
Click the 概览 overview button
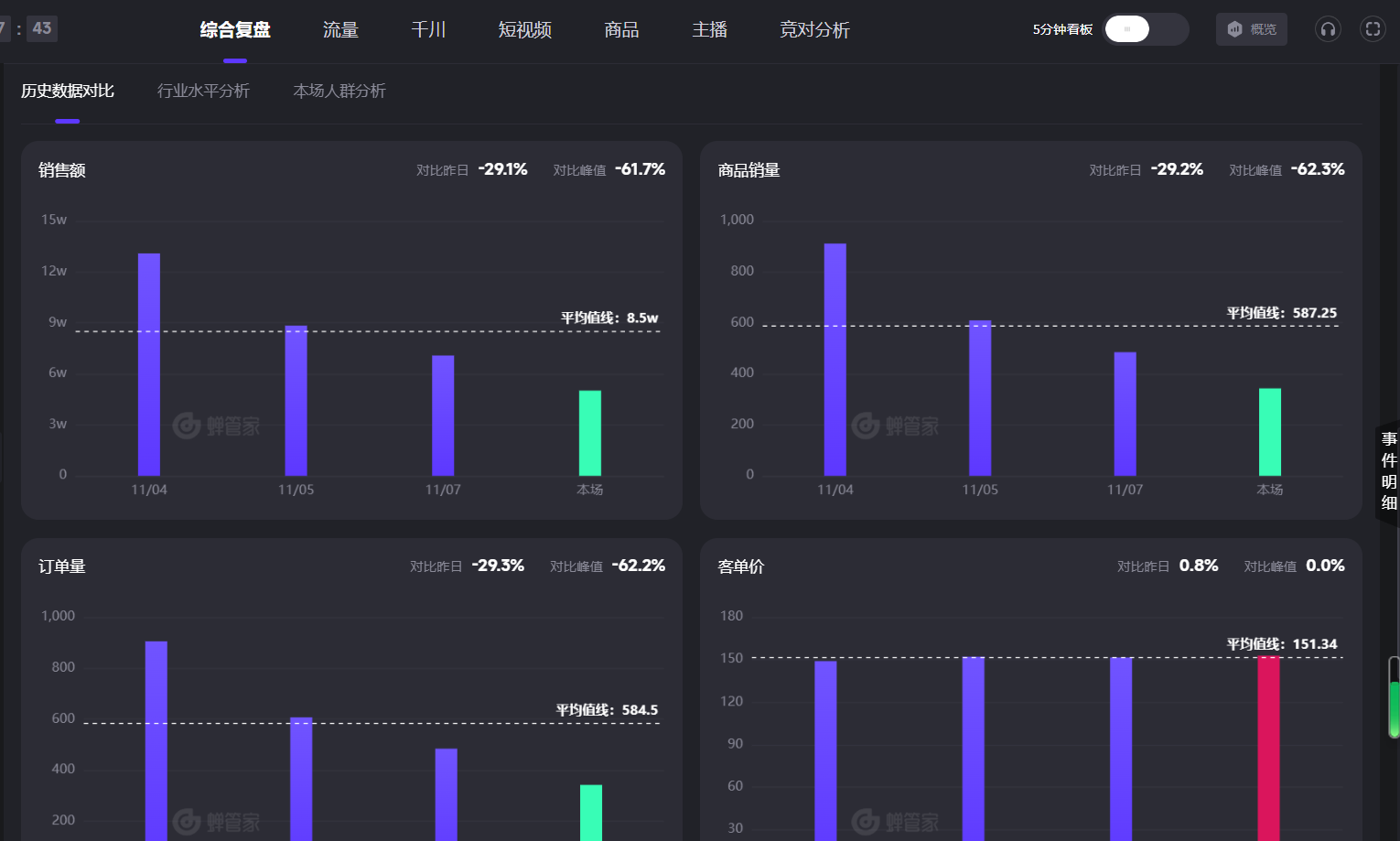pos(1252,29)
